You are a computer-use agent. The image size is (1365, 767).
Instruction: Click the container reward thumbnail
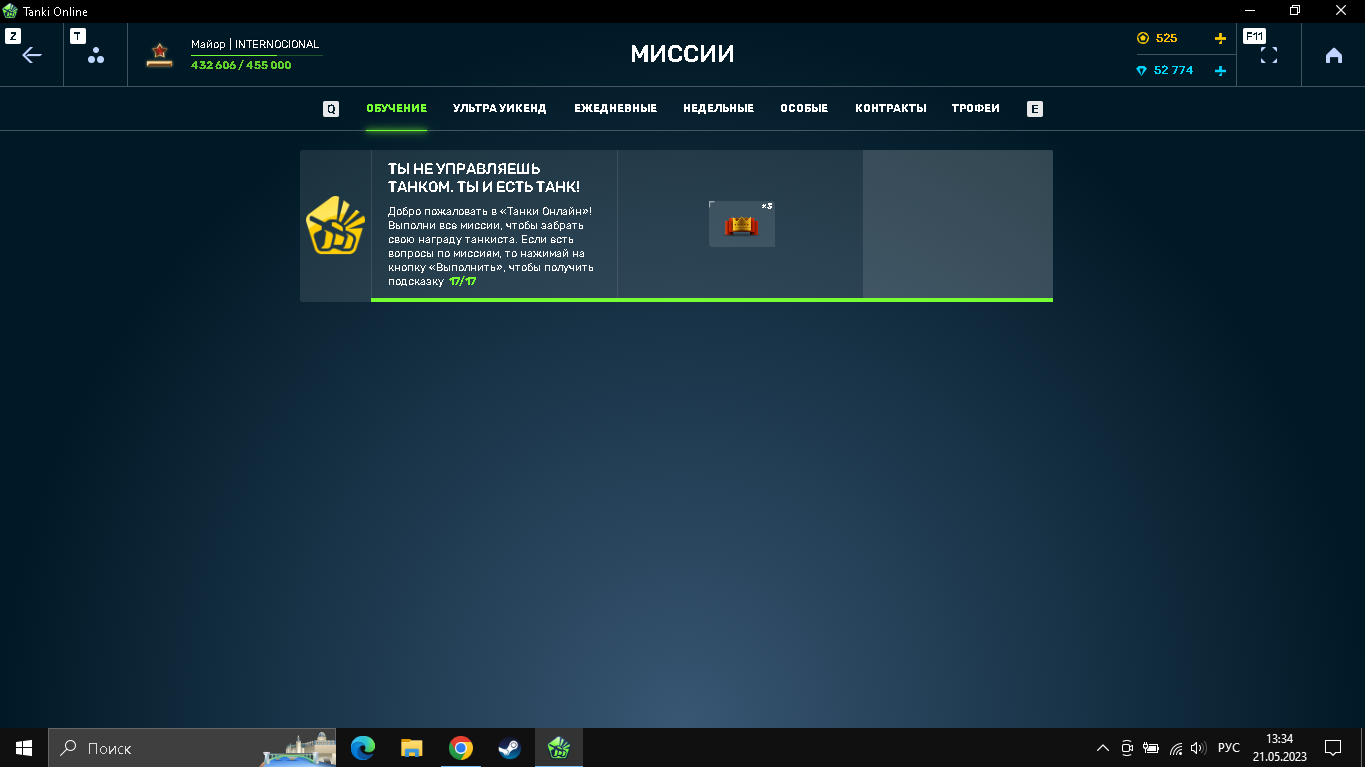pyautogui.click(x=742, y=224)
